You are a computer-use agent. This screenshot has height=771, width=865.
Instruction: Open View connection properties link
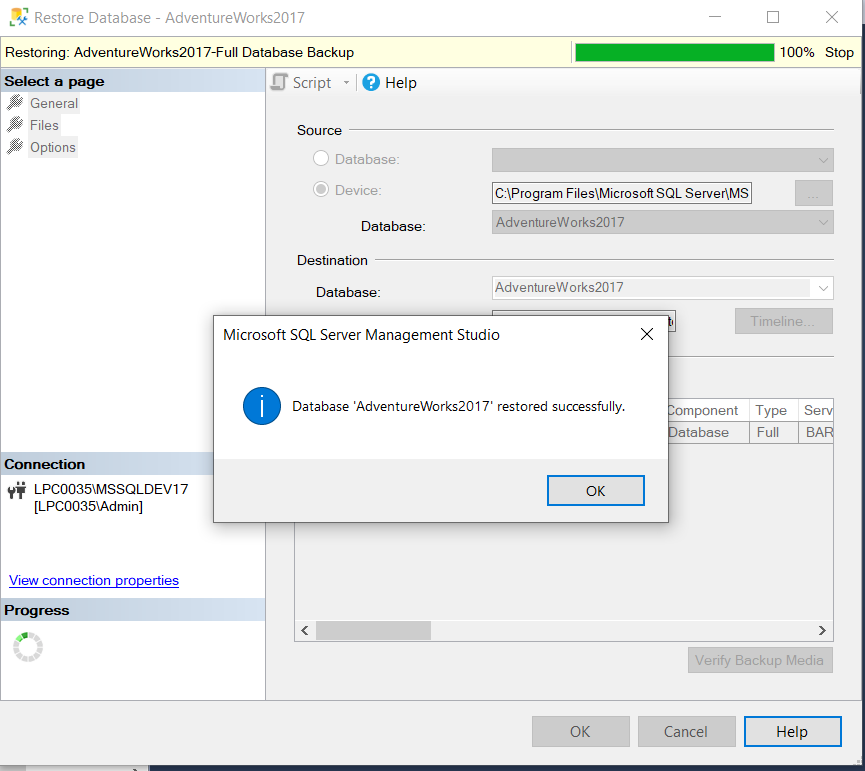point(94,580)
